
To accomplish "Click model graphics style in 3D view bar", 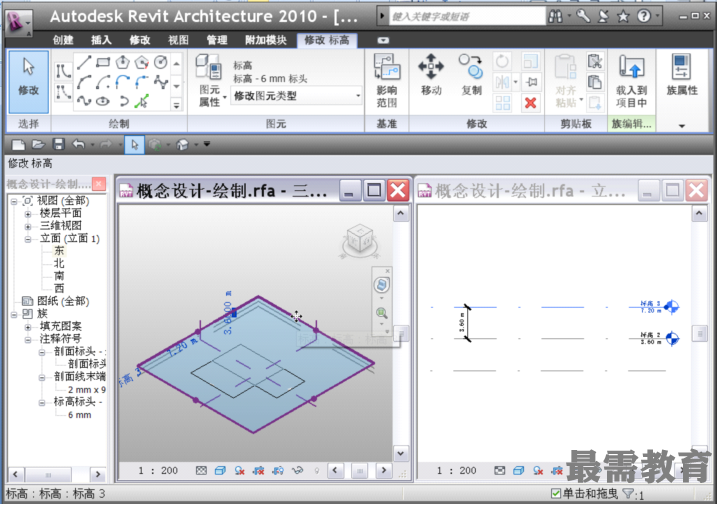I will (220, 470).
